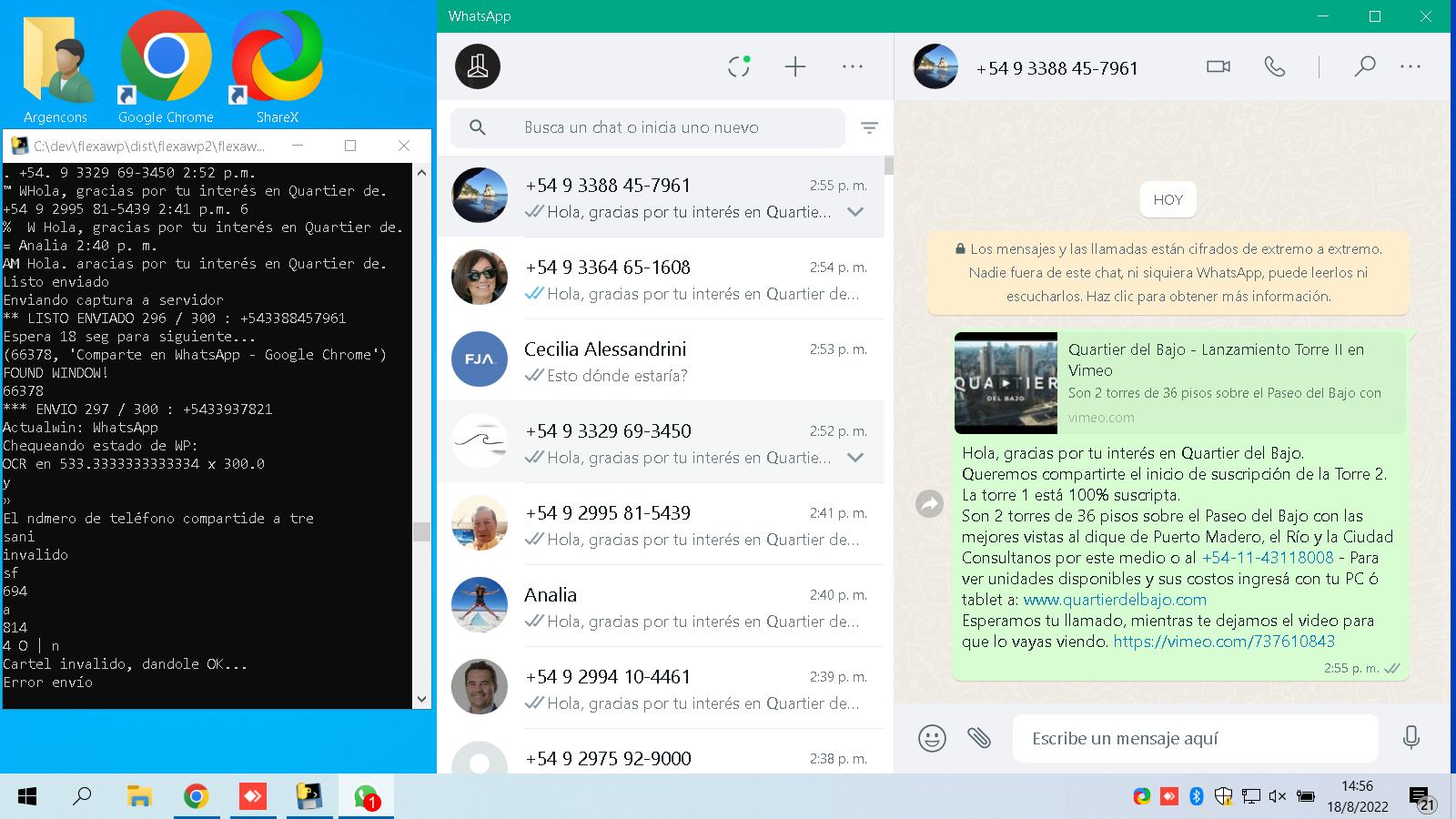Open the Quartier del Bajo Vimeo preview thumbnail

tap(1006, 383)
